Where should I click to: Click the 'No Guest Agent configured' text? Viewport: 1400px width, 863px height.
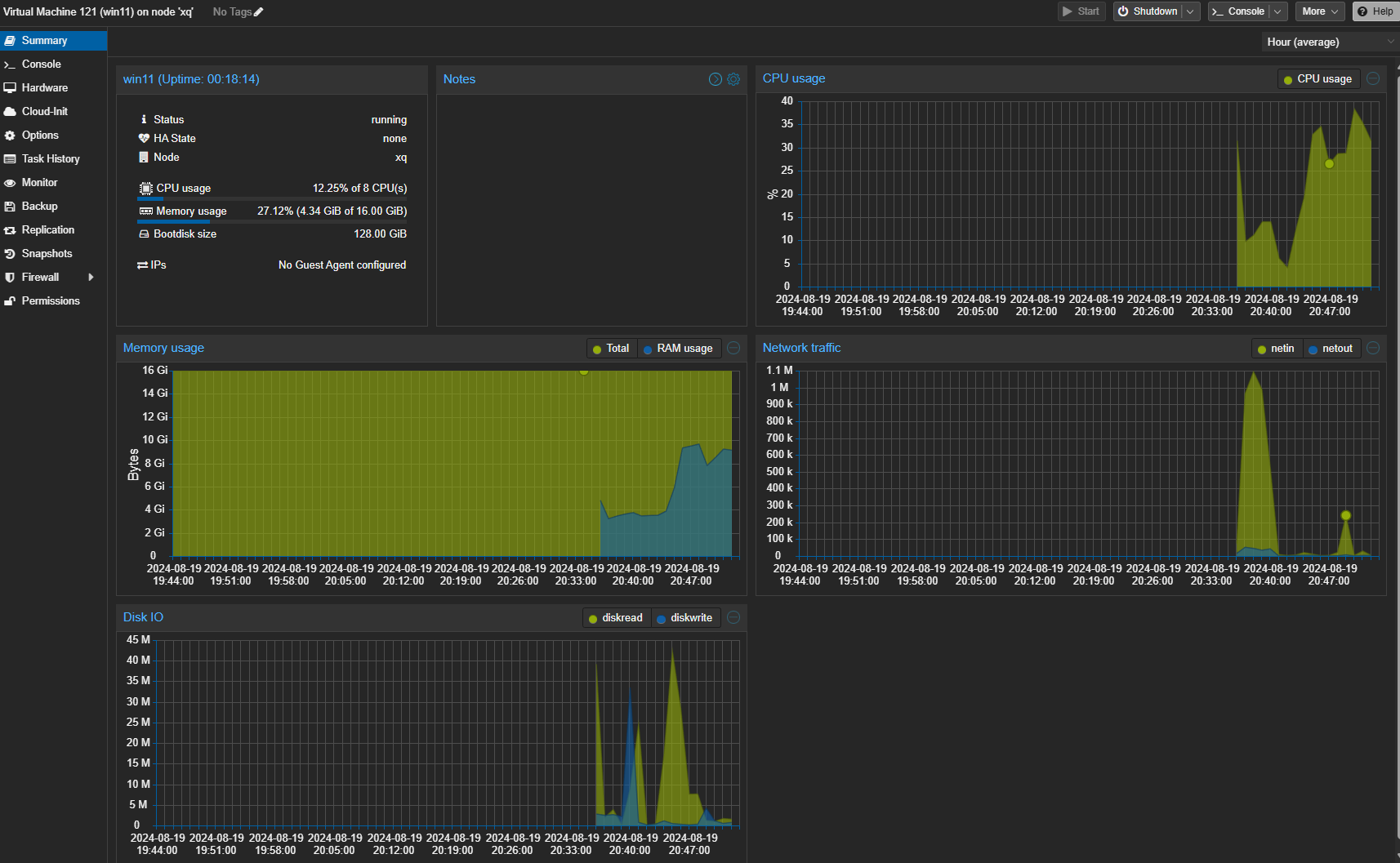(342, 265)
